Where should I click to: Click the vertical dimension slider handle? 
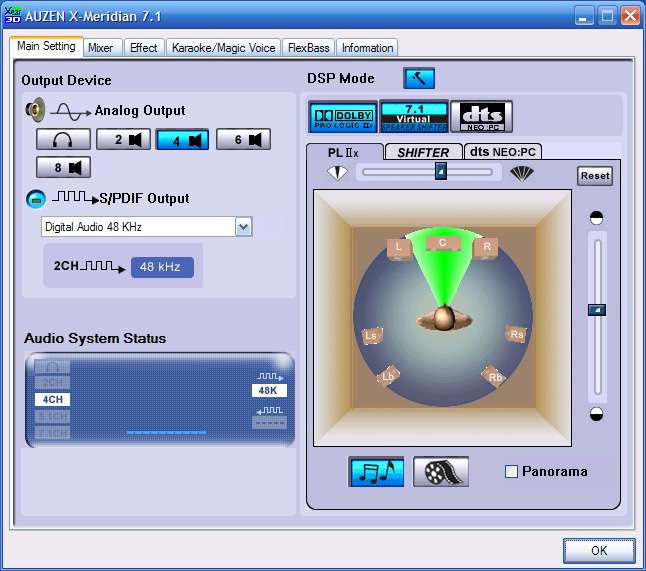click(597, 310)
